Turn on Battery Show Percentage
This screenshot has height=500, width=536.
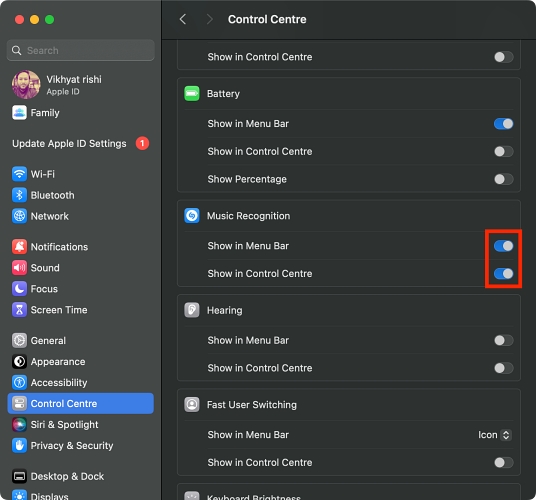pos(503,179)
